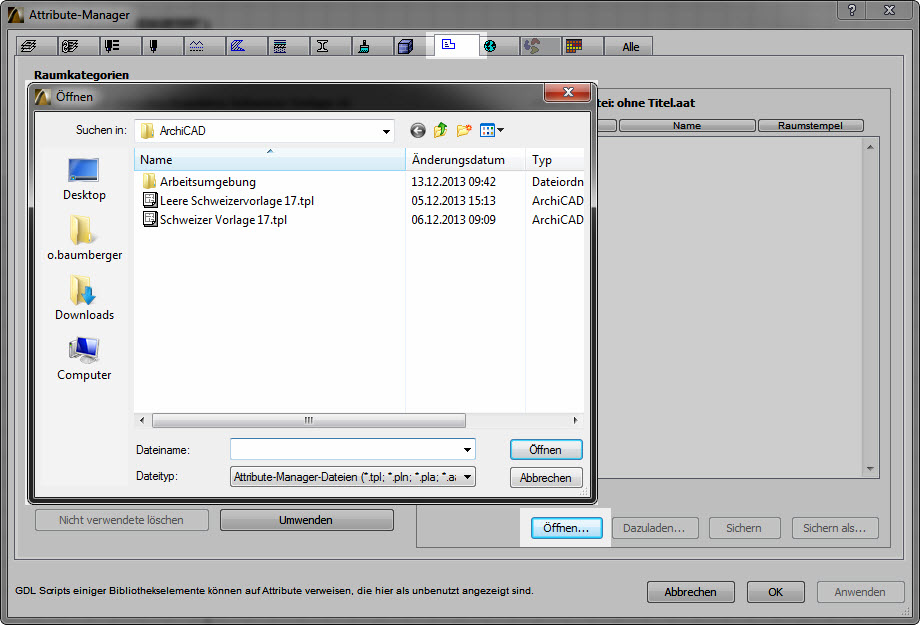Click the Öffnen... button in Attribute-Manager

566,528
